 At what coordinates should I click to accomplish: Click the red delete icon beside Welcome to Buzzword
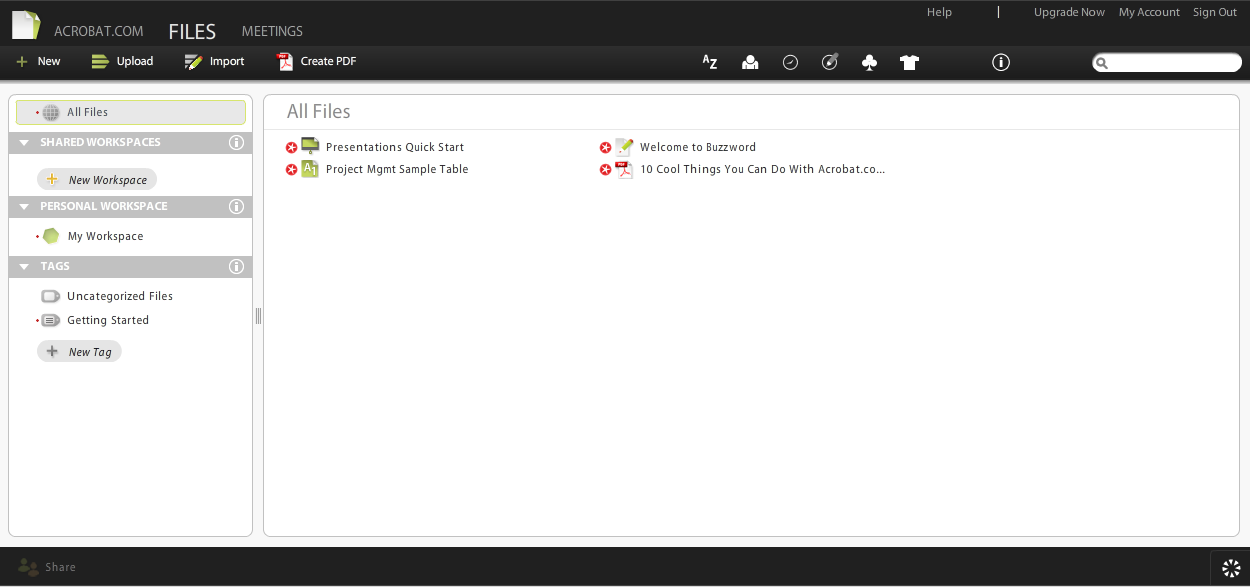click(606, 147)
